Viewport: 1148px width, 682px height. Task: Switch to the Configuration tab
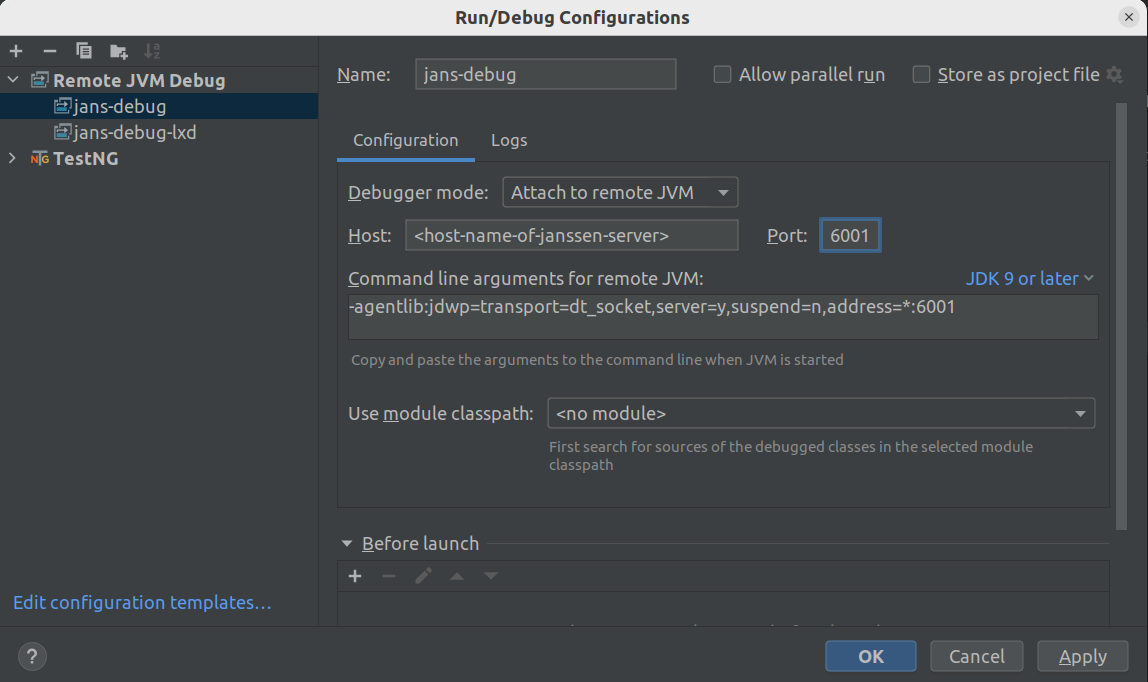[405, 140]
